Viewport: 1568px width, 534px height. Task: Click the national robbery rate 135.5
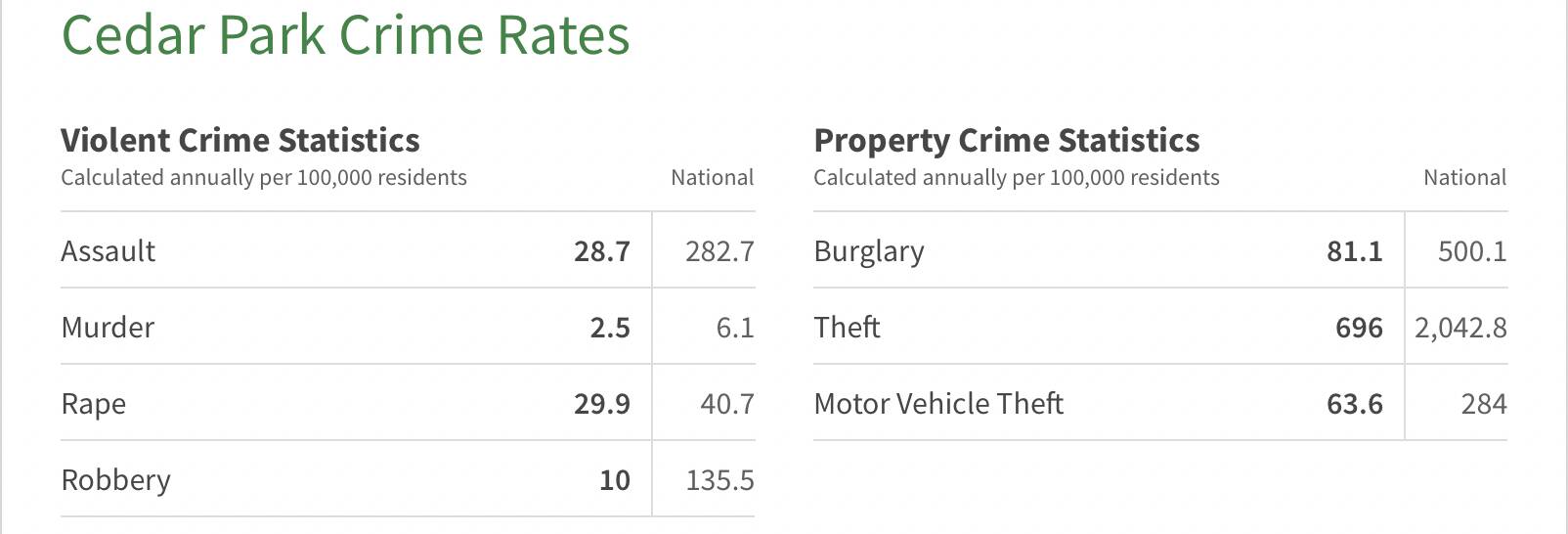click(x=719, y=480)
